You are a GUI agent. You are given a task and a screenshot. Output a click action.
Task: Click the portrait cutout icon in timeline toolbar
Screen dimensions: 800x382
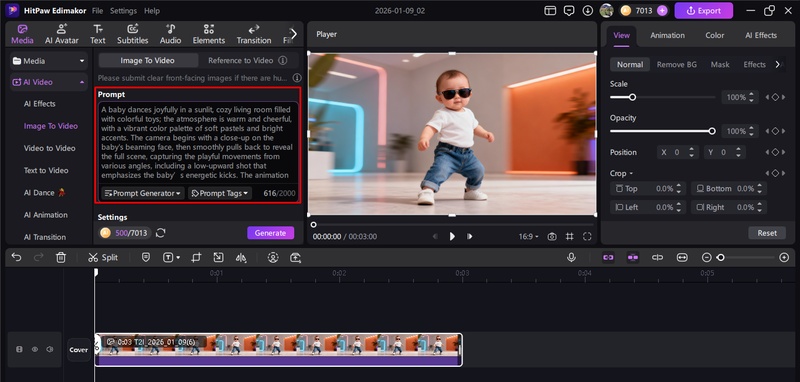(273, 258)
